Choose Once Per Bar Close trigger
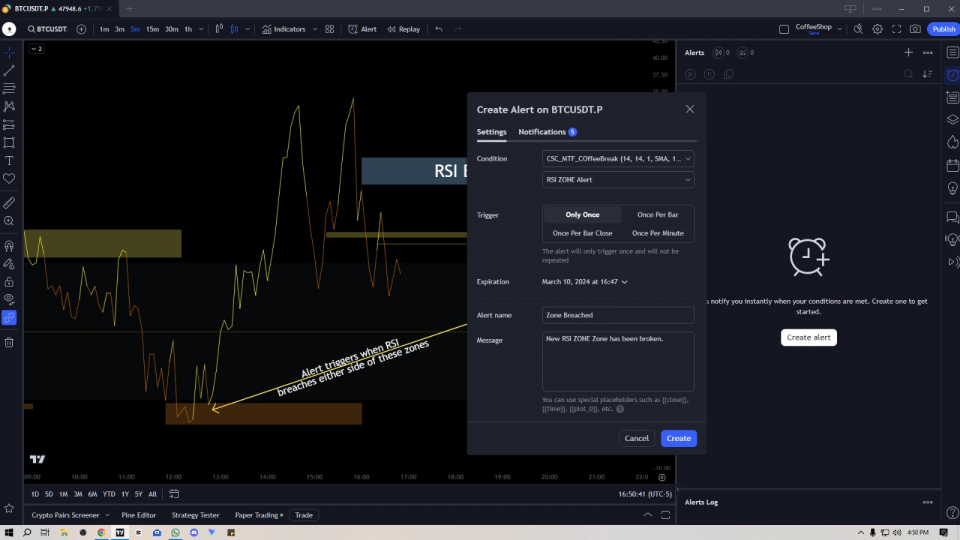 582,233
